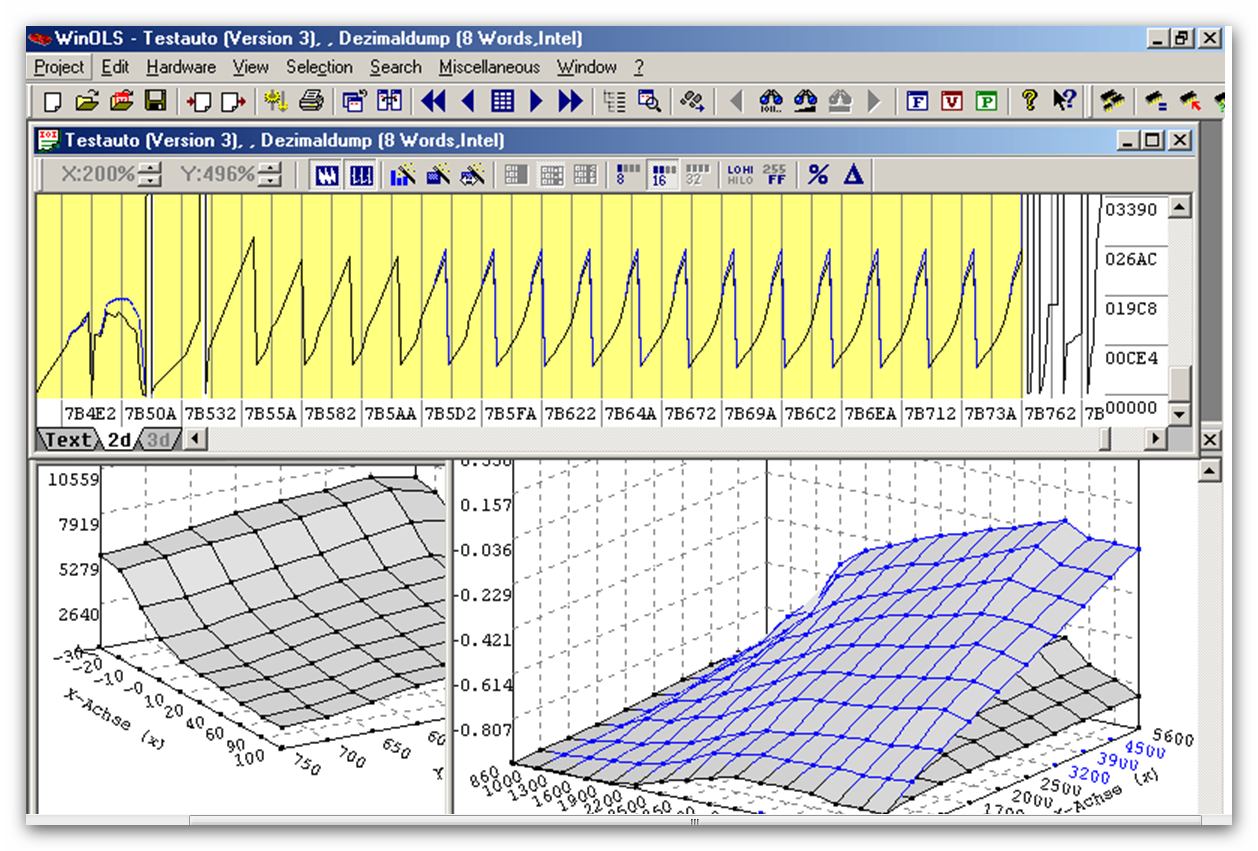
Task: Click the down arrow of the hex value scrollbar
Action: coord(1180,413)
